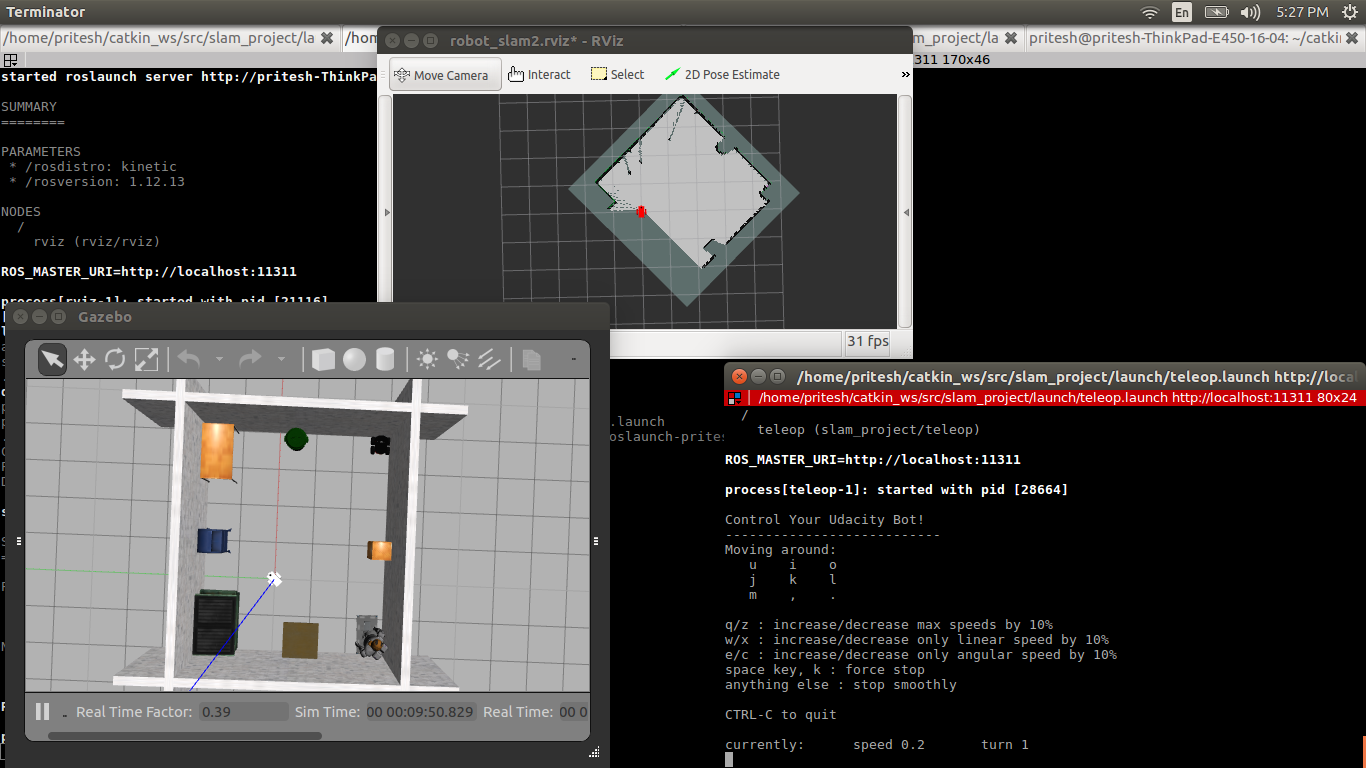Screen dimensions: 1366x768
Task: Expand Gazebo right side panel handle
Action: [x=596, y=541]
